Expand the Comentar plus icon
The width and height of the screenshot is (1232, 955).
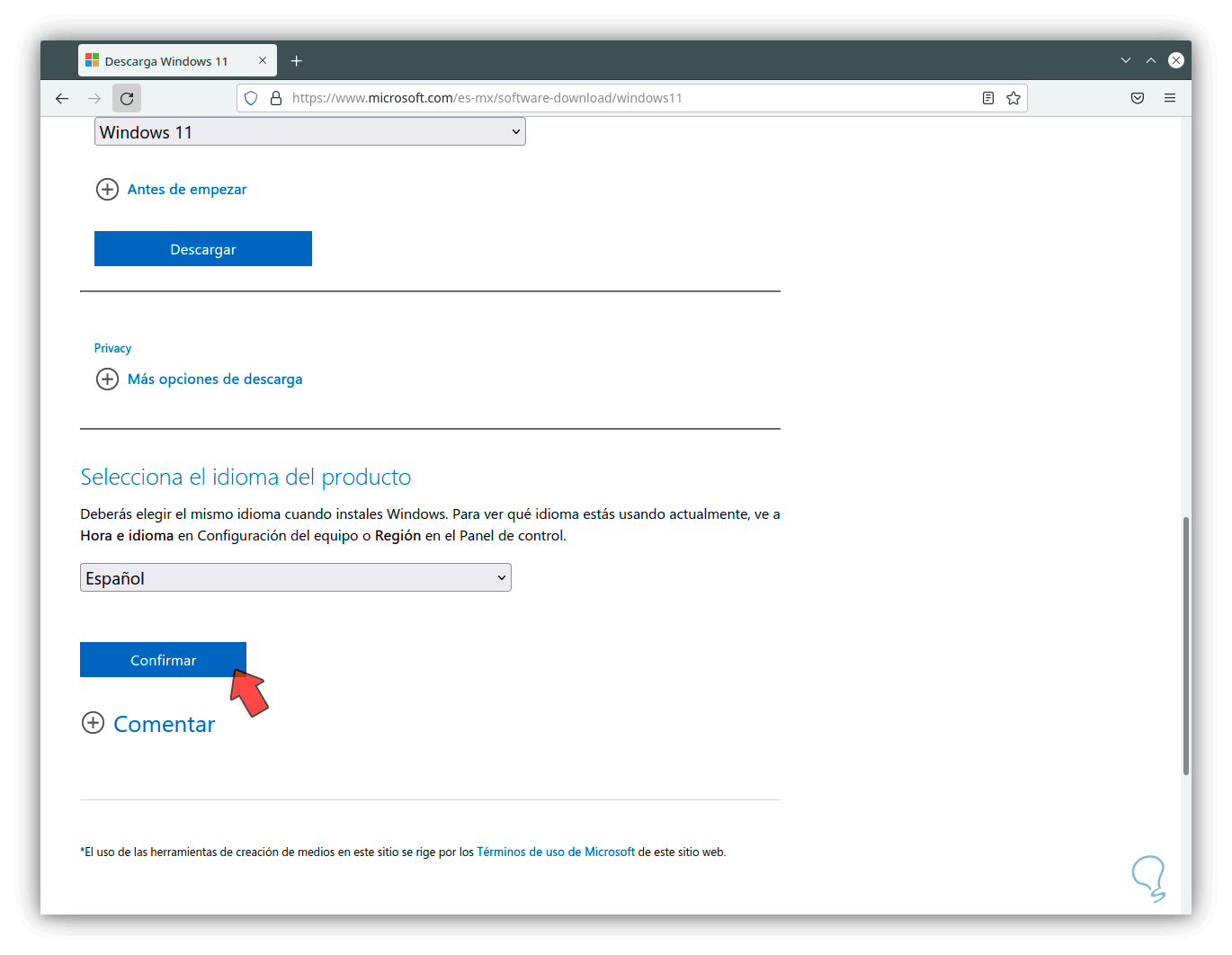pos(93,722)
